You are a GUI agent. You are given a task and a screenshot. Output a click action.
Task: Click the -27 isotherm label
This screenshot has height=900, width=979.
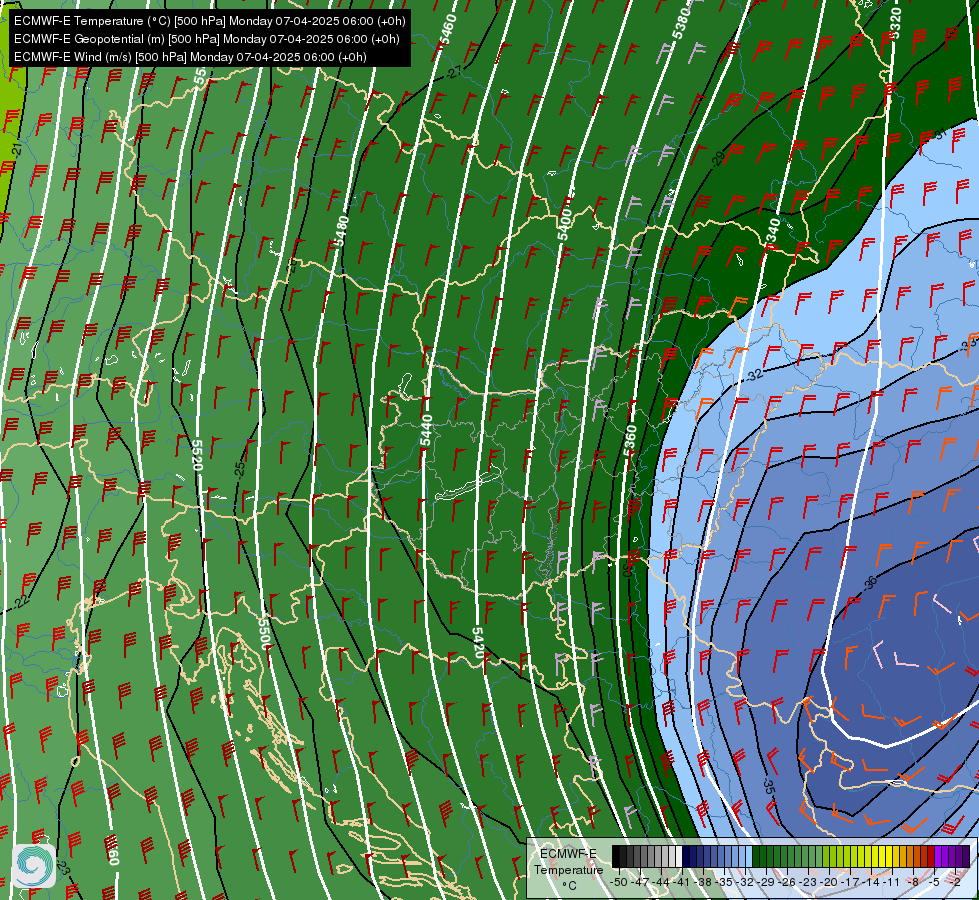coord(455,72)
